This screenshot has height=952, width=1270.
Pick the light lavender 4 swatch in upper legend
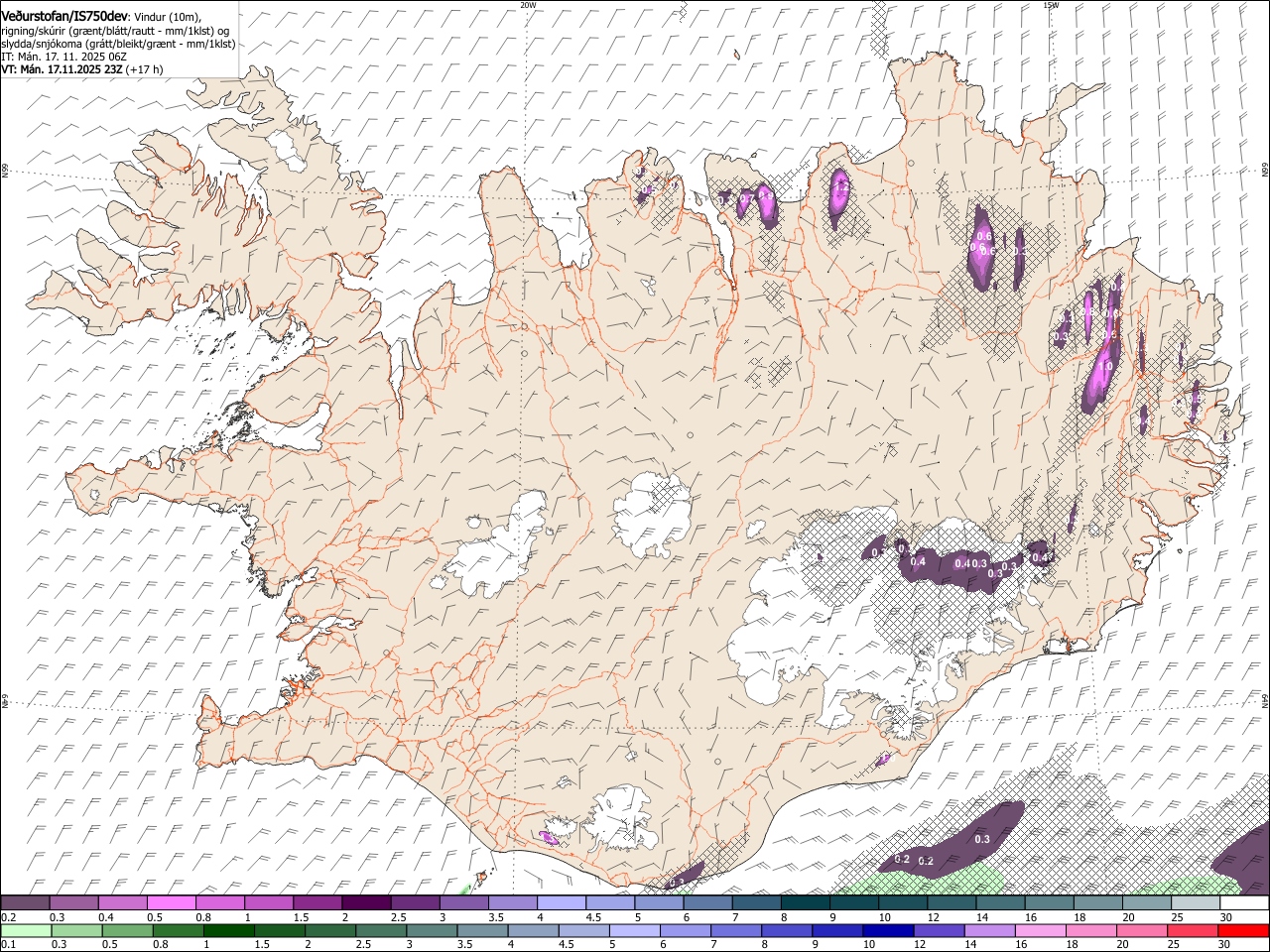562,903
